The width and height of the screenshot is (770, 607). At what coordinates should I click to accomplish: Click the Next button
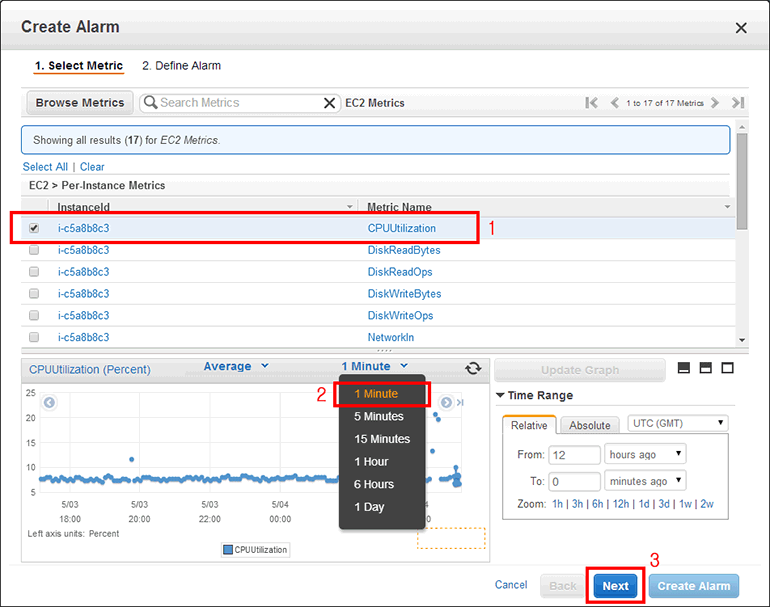tap(615, 586)
